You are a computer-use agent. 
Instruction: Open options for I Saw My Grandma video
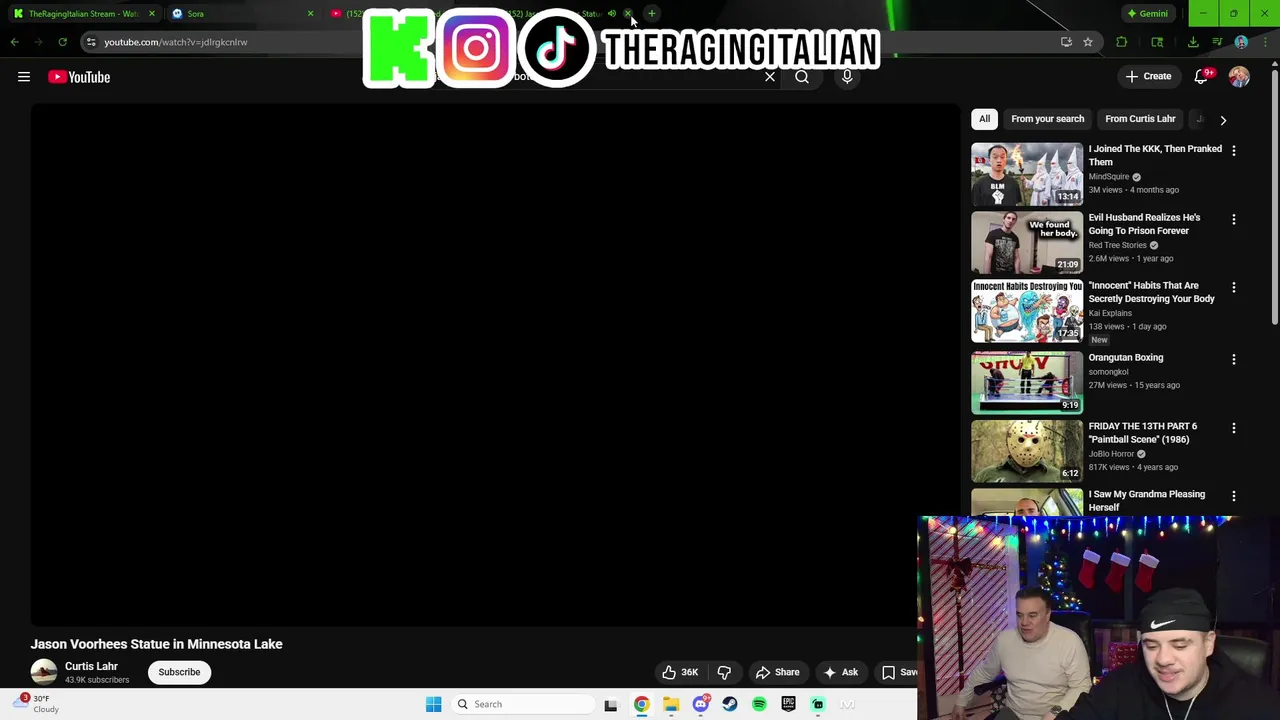(1233, 496)
